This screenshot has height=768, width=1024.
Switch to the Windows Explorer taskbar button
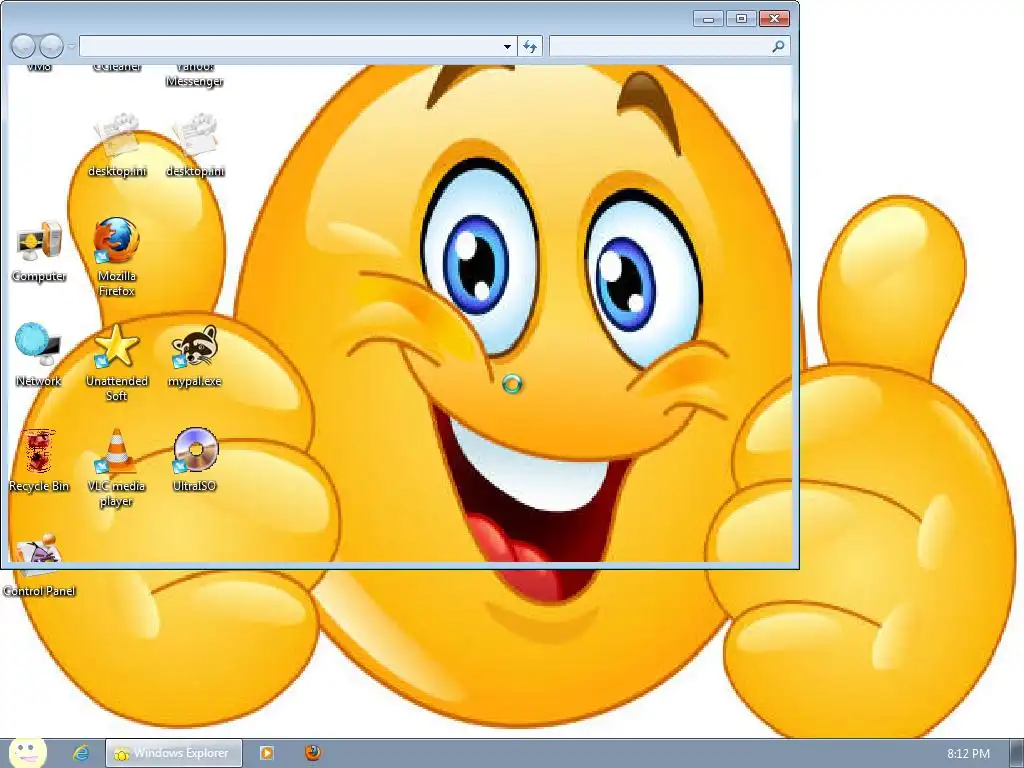174,753
